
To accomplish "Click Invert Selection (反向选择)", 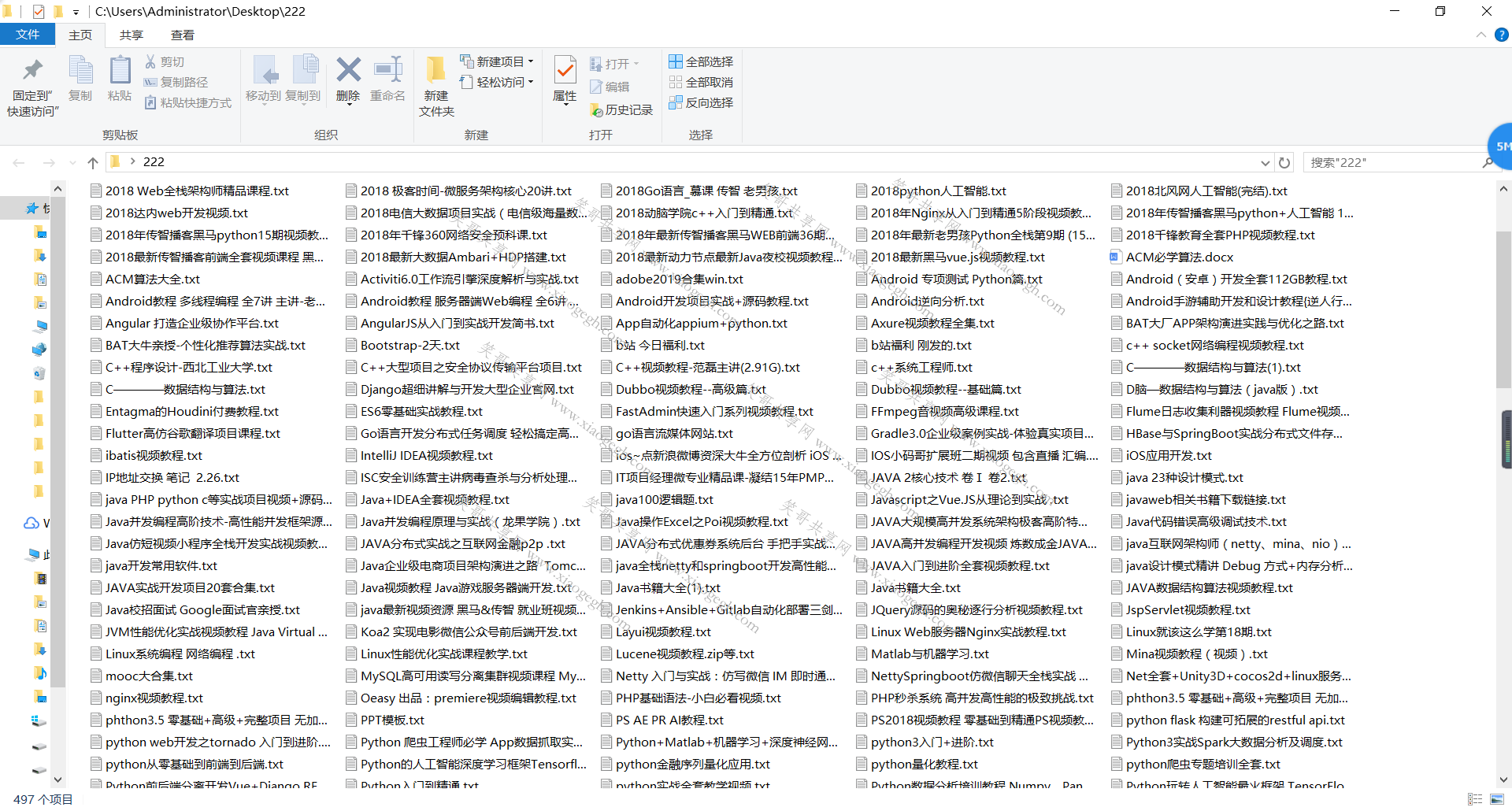I will pos(701,102).
